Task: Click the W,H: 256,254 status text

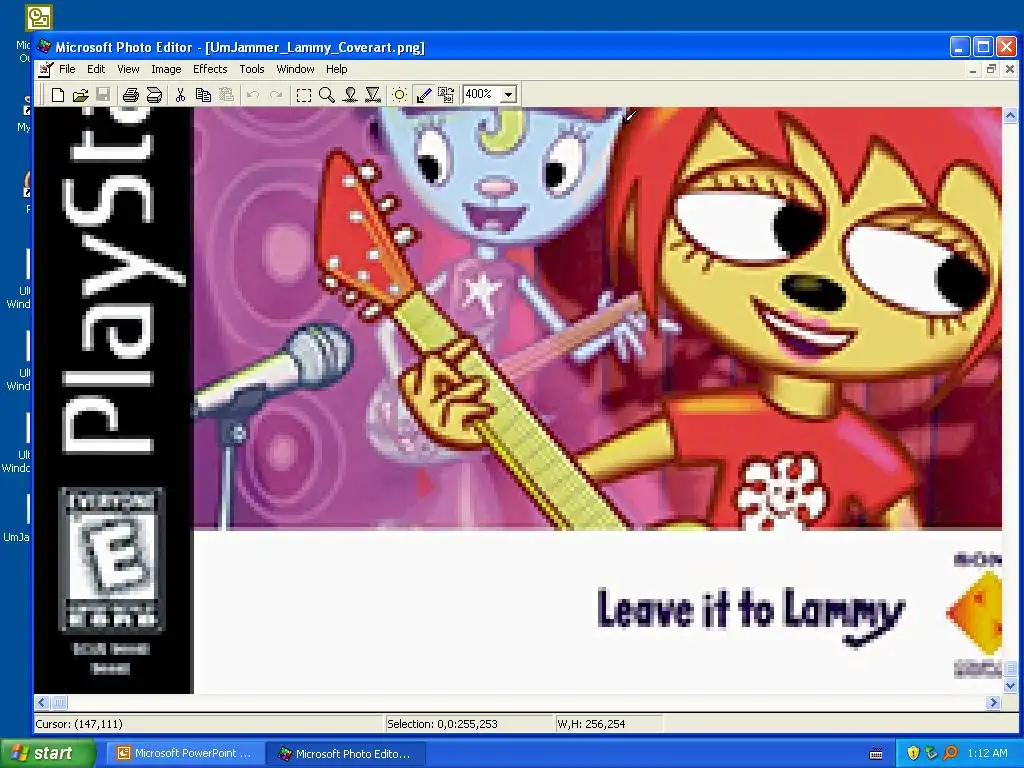Action: tap(591, 724)
